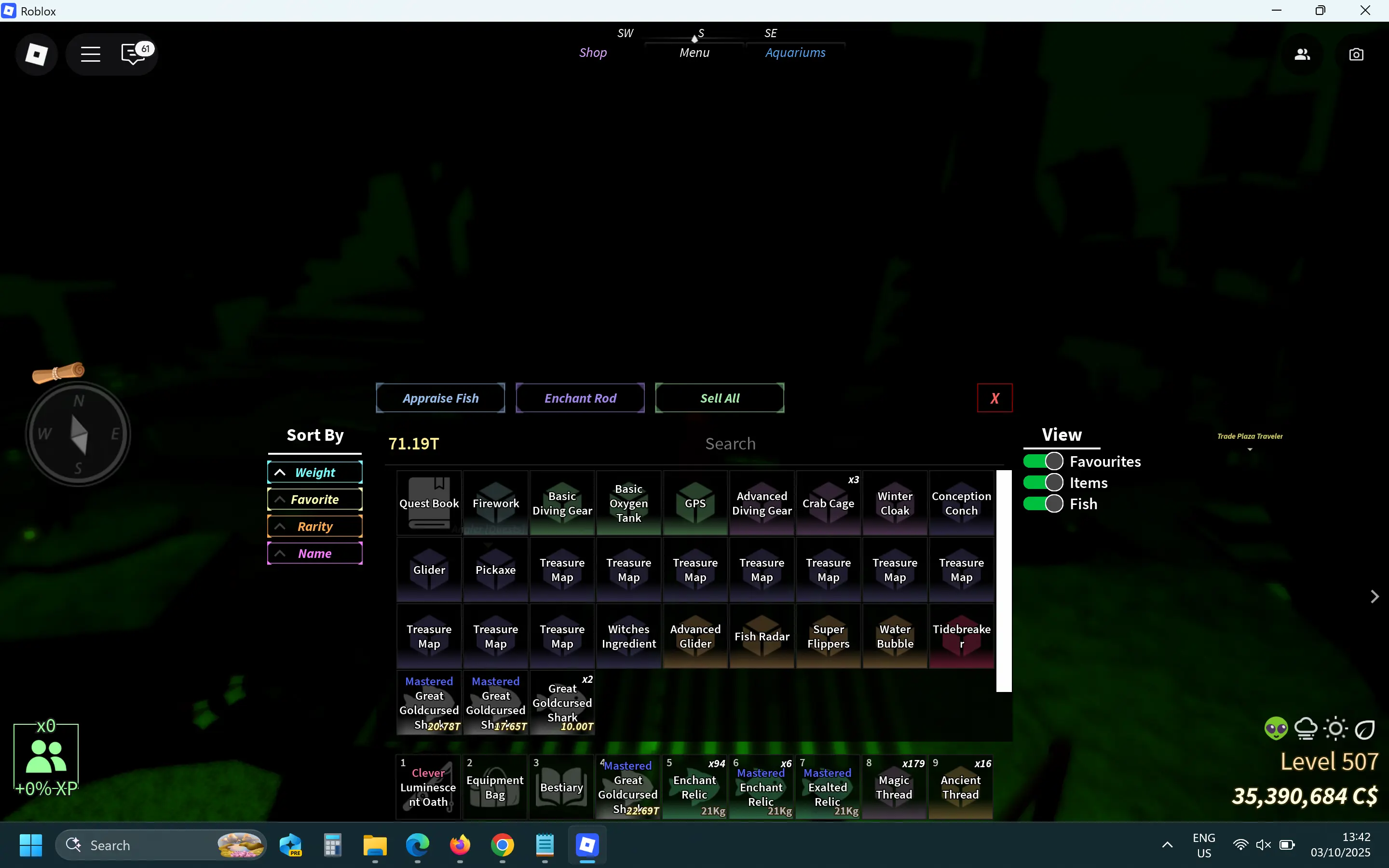Open the Roblox logo menu
The width and height of the screenshot is (1389, 868).
tap(36, 54)
